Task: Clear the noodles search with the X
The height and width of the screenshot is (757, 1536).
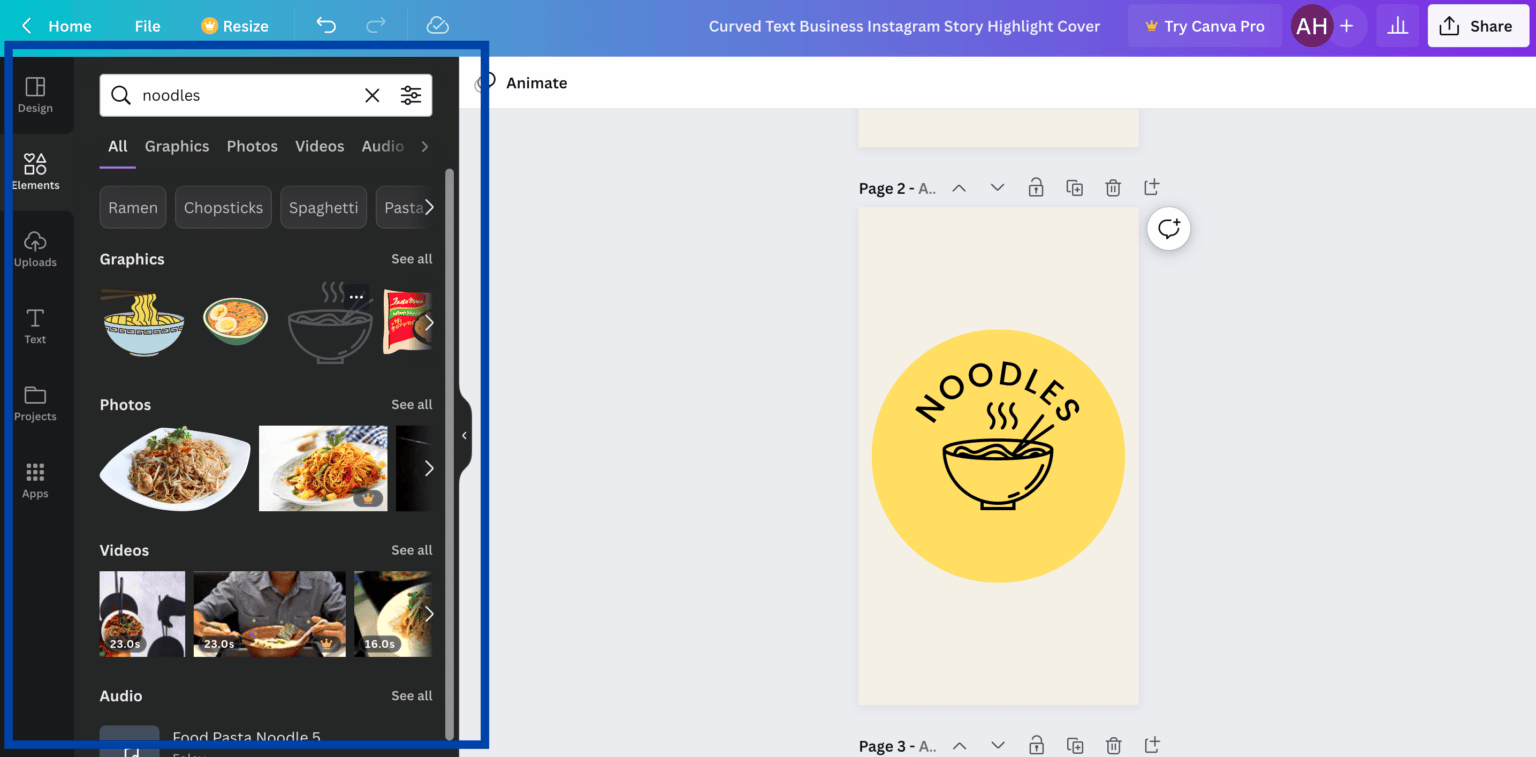Action: point(372,95)
